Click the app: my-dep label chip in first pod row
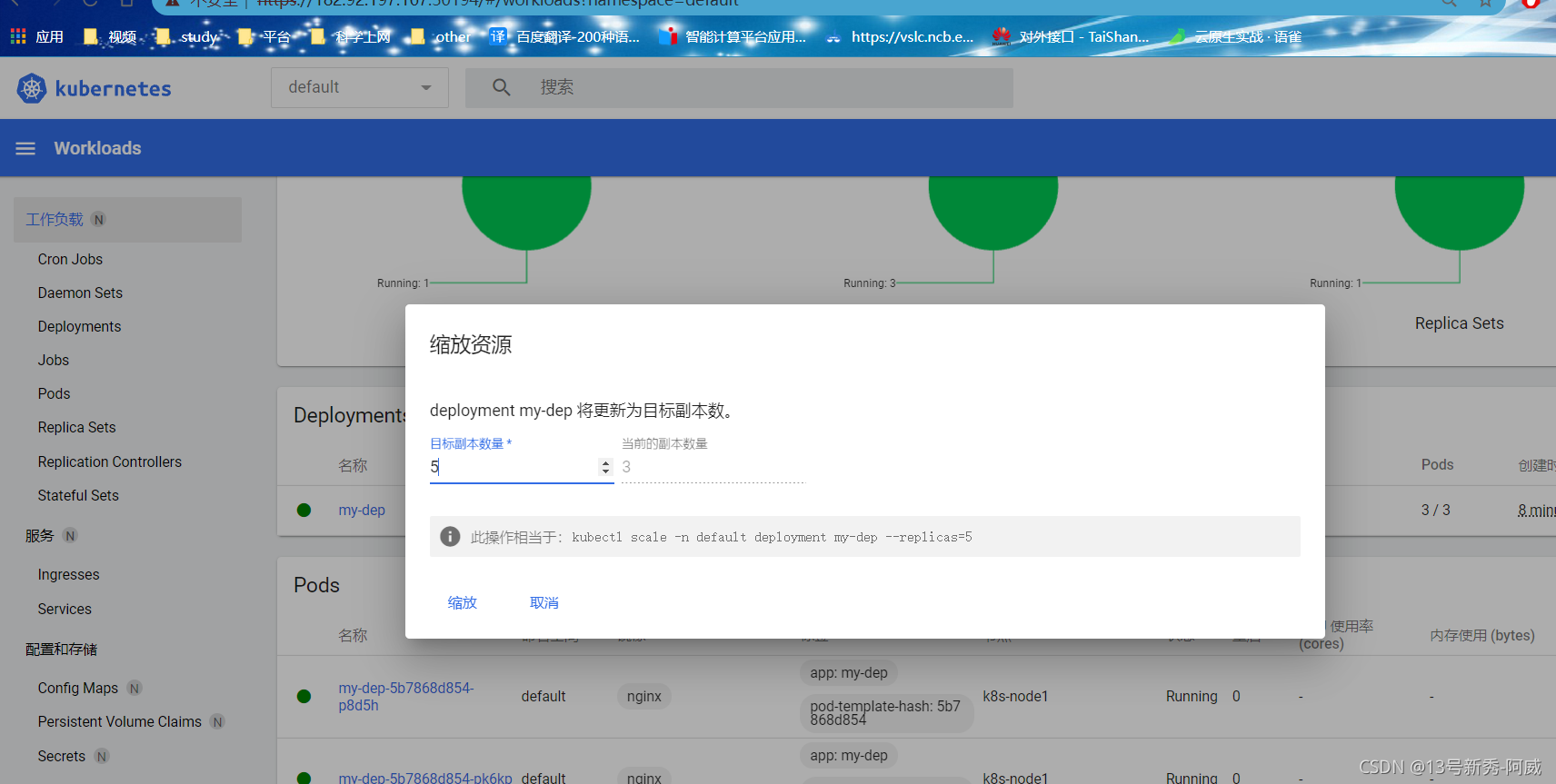Screen dimensions: 1556x784 (x=849, y=673)
